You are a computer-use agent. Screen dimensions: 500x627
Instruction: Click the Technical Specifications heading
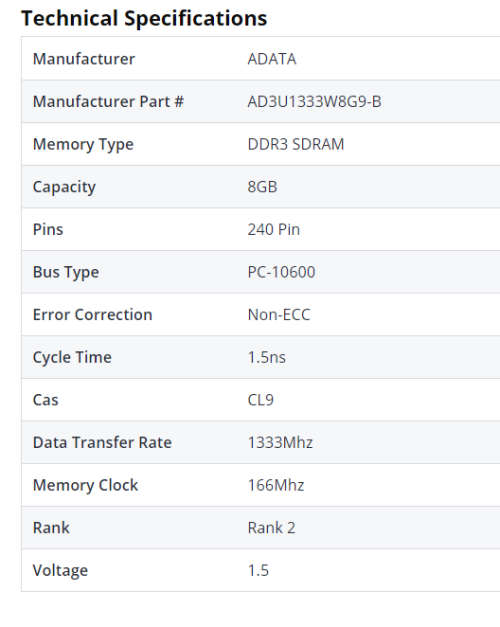(144, 18)
